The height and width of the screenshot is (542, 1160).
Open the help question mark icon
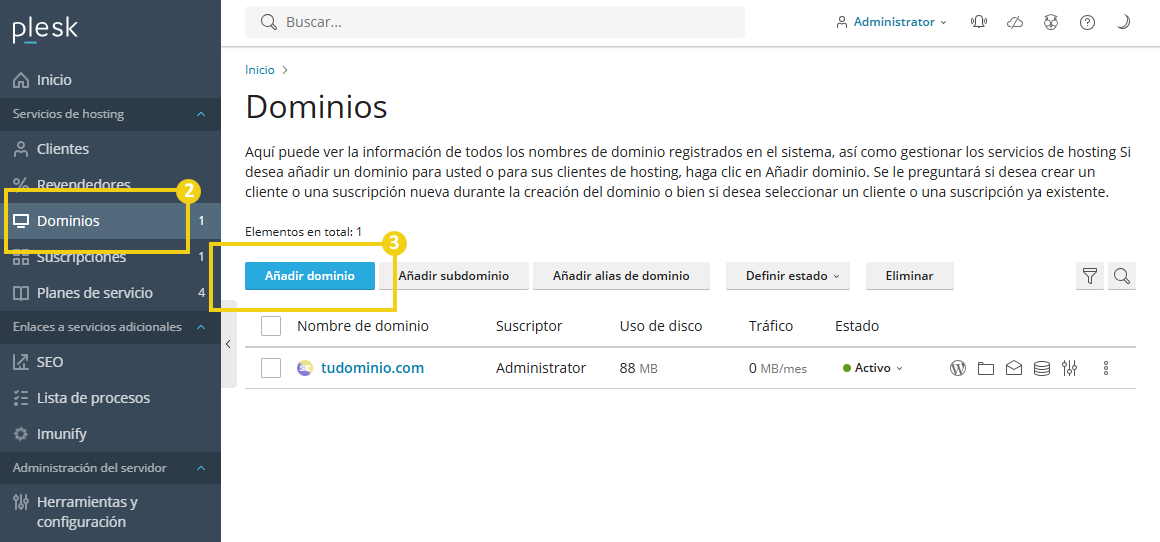pos(1087,22)
